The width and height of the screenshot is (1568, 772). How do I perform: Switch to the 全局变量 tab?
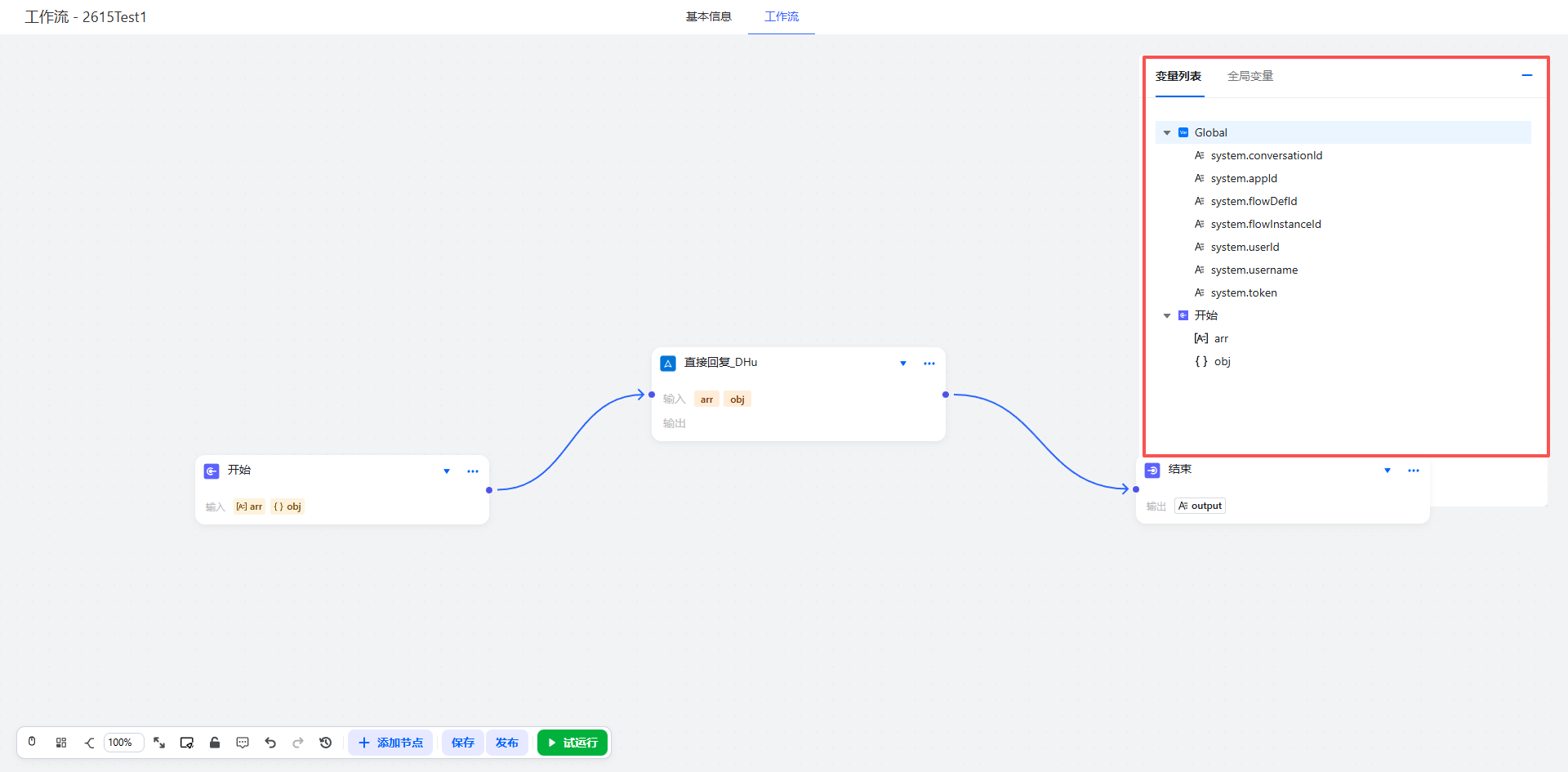click(x=1249, y=76)
